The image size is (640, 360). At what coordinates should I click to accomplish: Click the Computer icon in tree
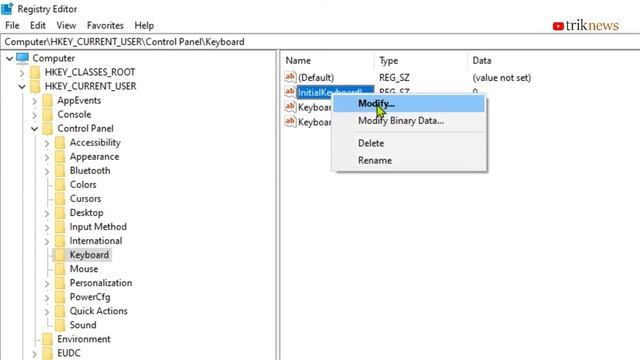click(x=22, y=58)
